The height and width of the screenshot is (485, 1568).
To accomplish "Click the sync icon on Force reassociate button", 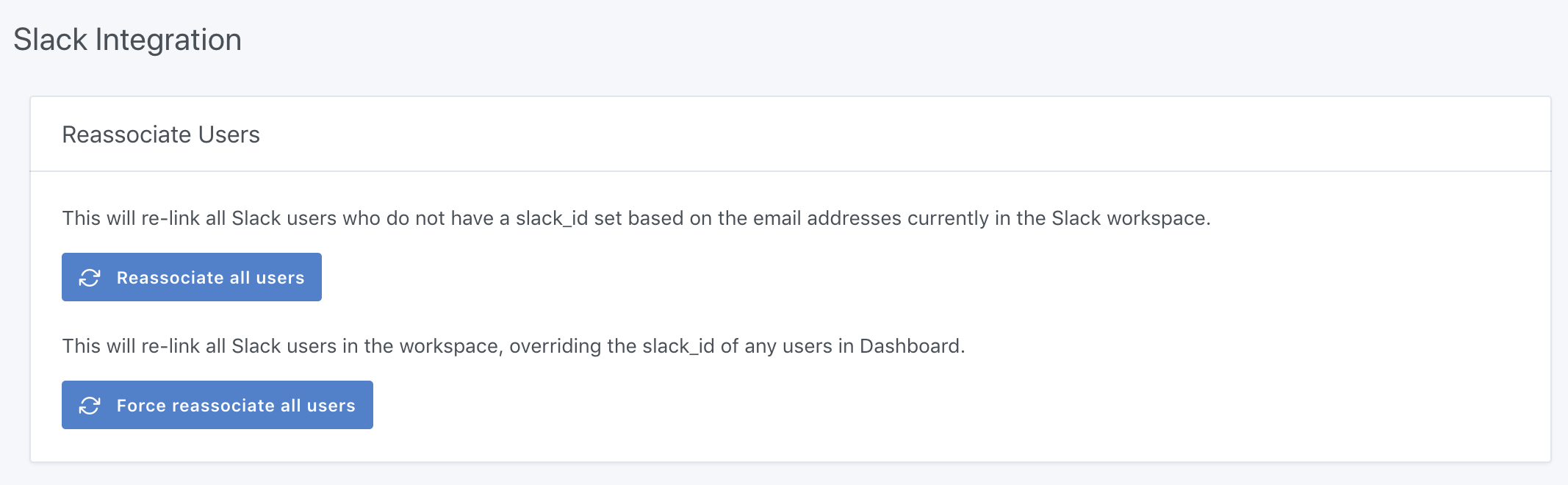I will (90, 406).
